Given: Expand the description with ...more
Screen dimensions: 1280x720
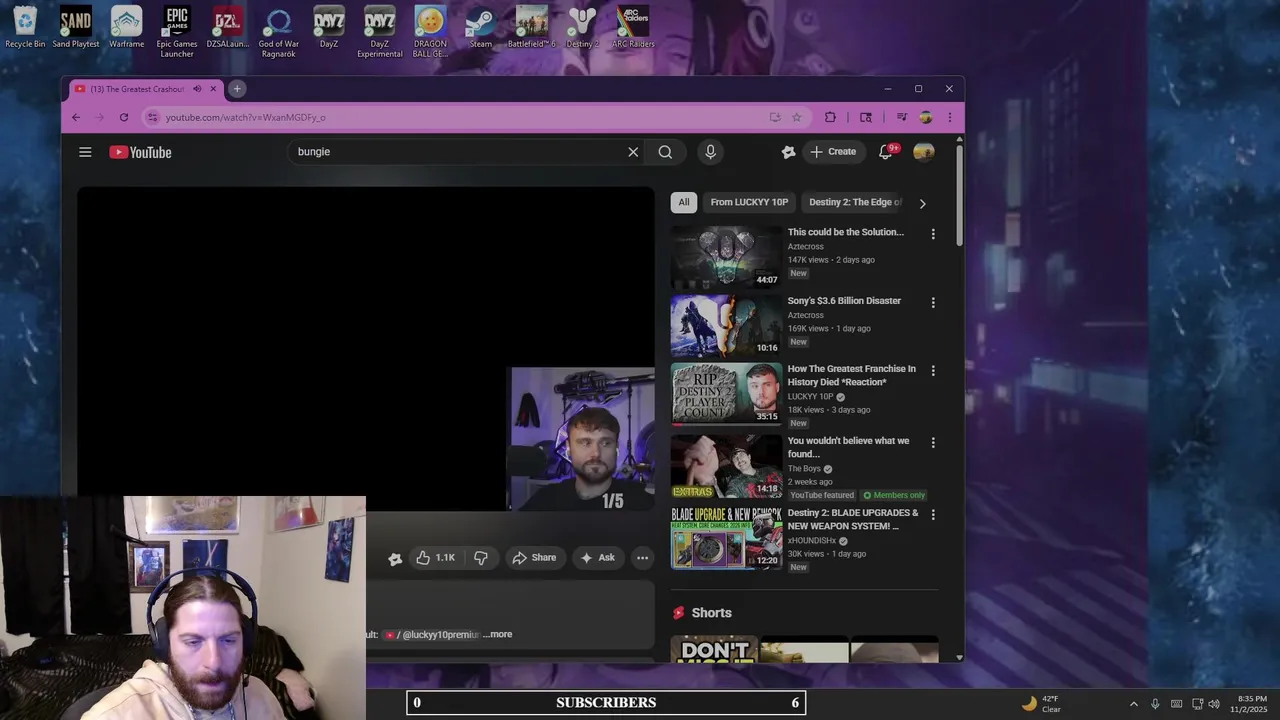Looking at the screenshot, I should pyautogui.click(x=498, y=634).
